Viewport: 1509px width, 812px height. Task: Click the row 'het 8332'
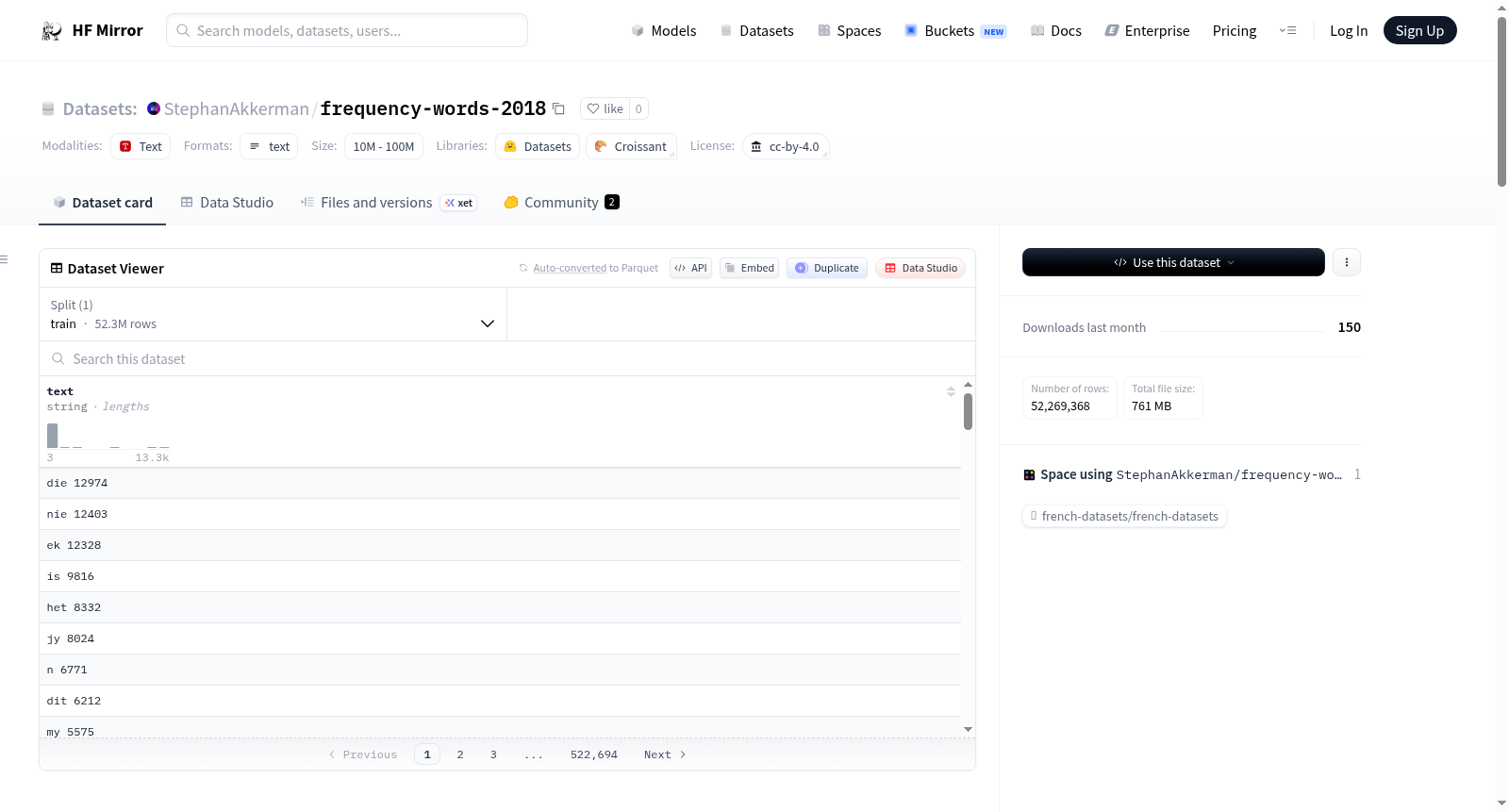tap(500, 607)
